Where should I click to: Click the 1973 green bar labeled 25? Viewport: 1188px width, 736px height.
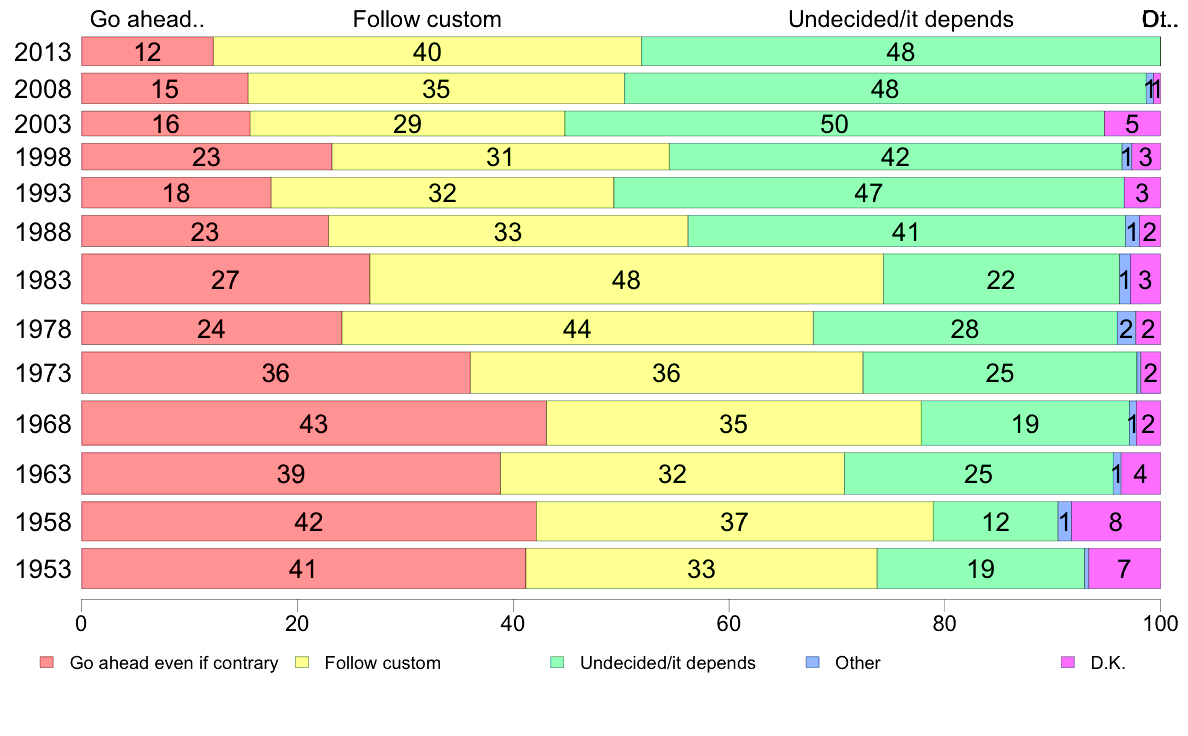click(x=999, y=373)
